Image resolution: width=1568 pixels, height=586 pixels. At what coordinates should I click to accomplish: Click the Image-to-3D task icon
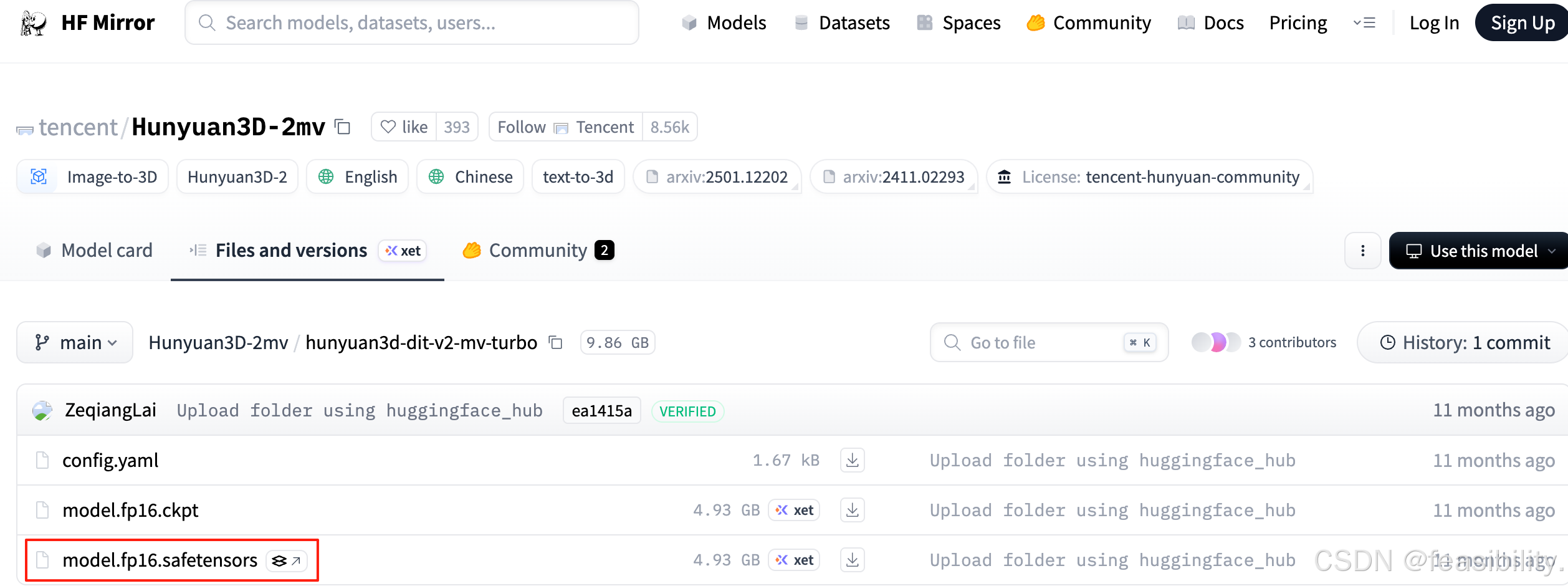(39, 177)
